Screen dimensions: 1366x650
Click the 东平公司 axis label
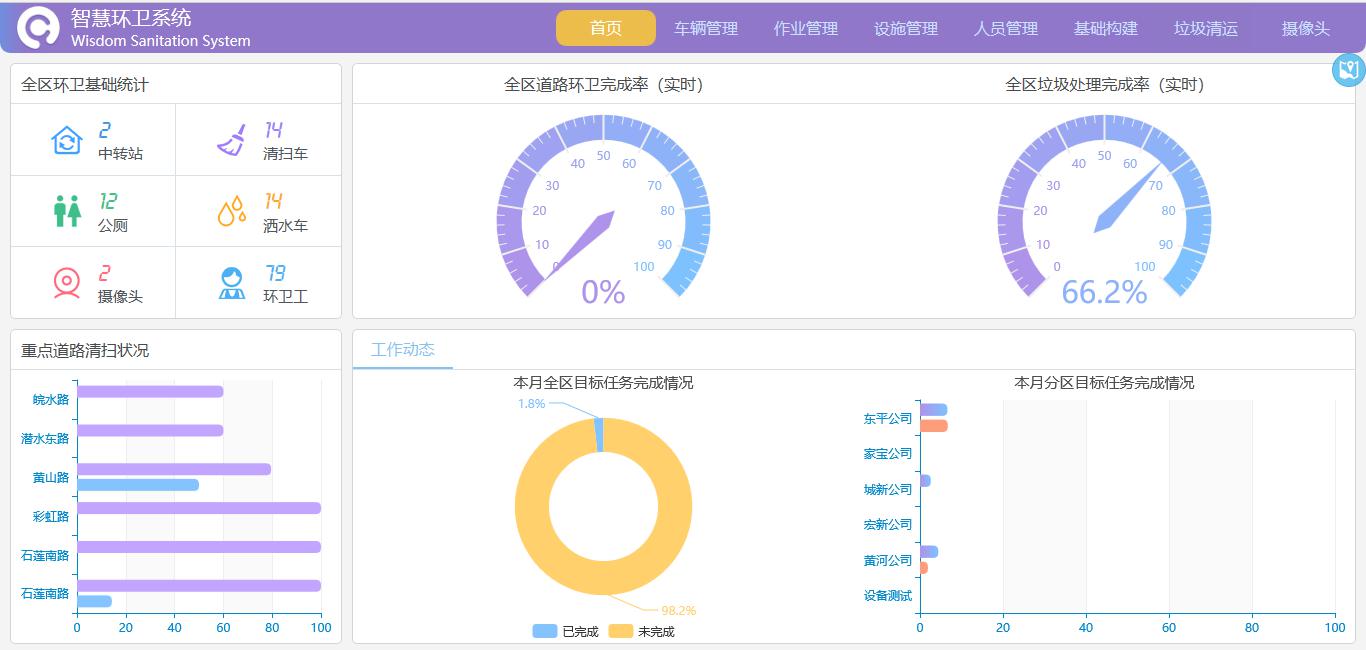click(x=888, y=419)
